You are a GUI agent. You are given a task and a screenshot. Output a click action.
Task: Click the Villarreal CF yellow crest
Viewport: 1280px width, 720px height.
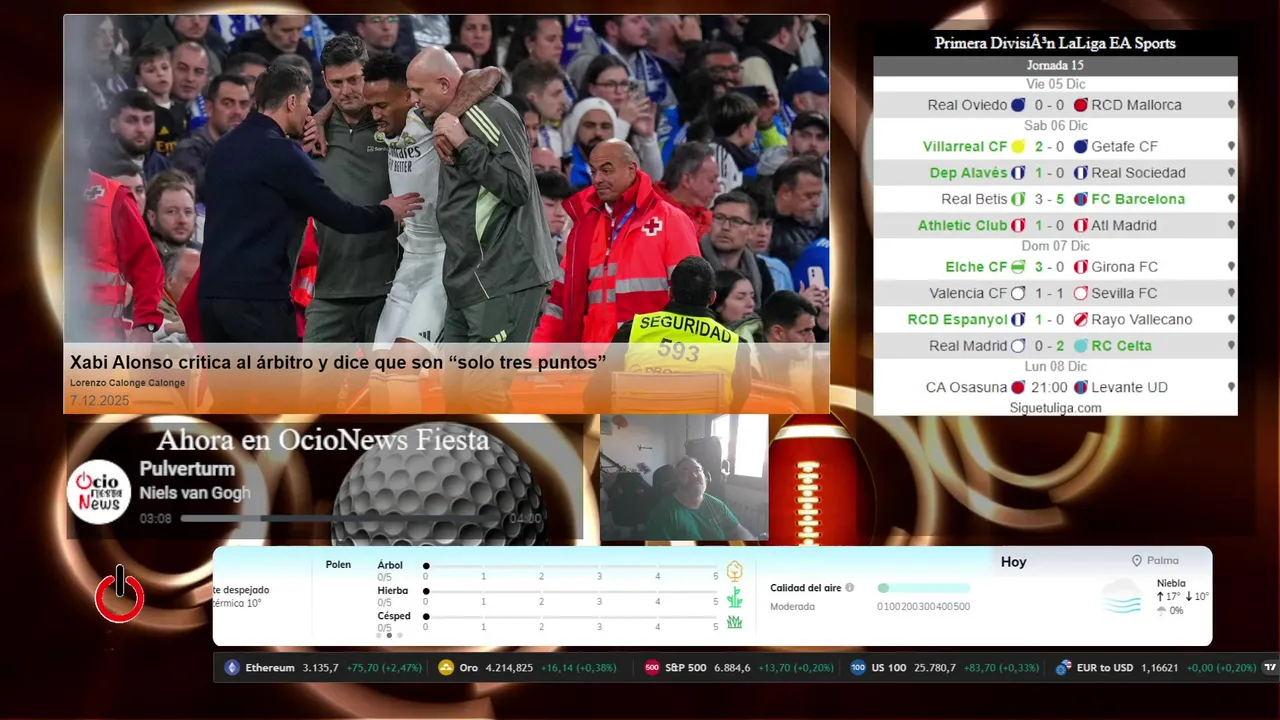coord(1018,146)
